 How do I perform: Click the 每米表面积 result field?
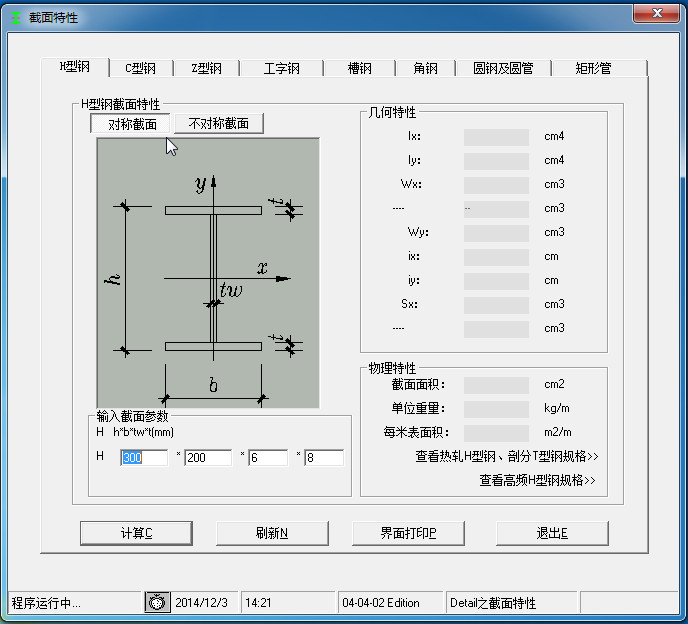point(496,433)
